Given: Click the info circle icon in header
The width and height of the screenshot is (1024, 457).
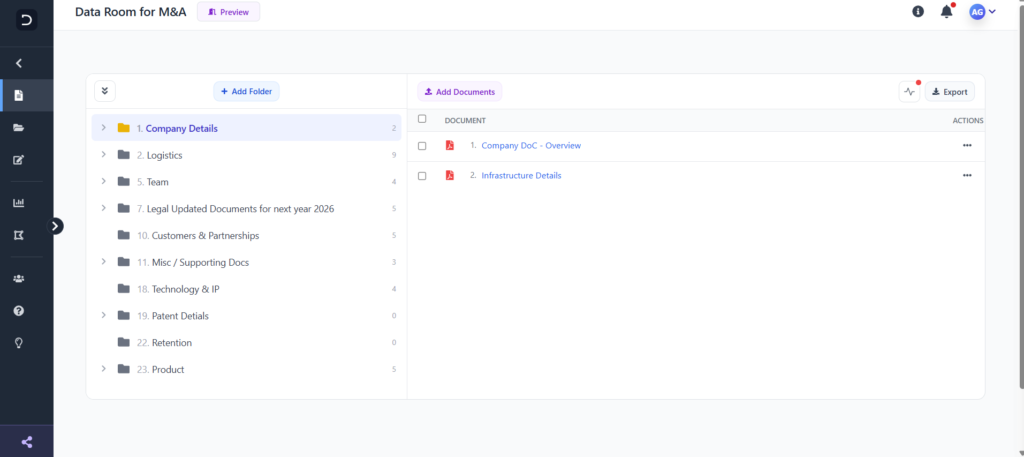Looking at the screenshot, I should [918, 11].
